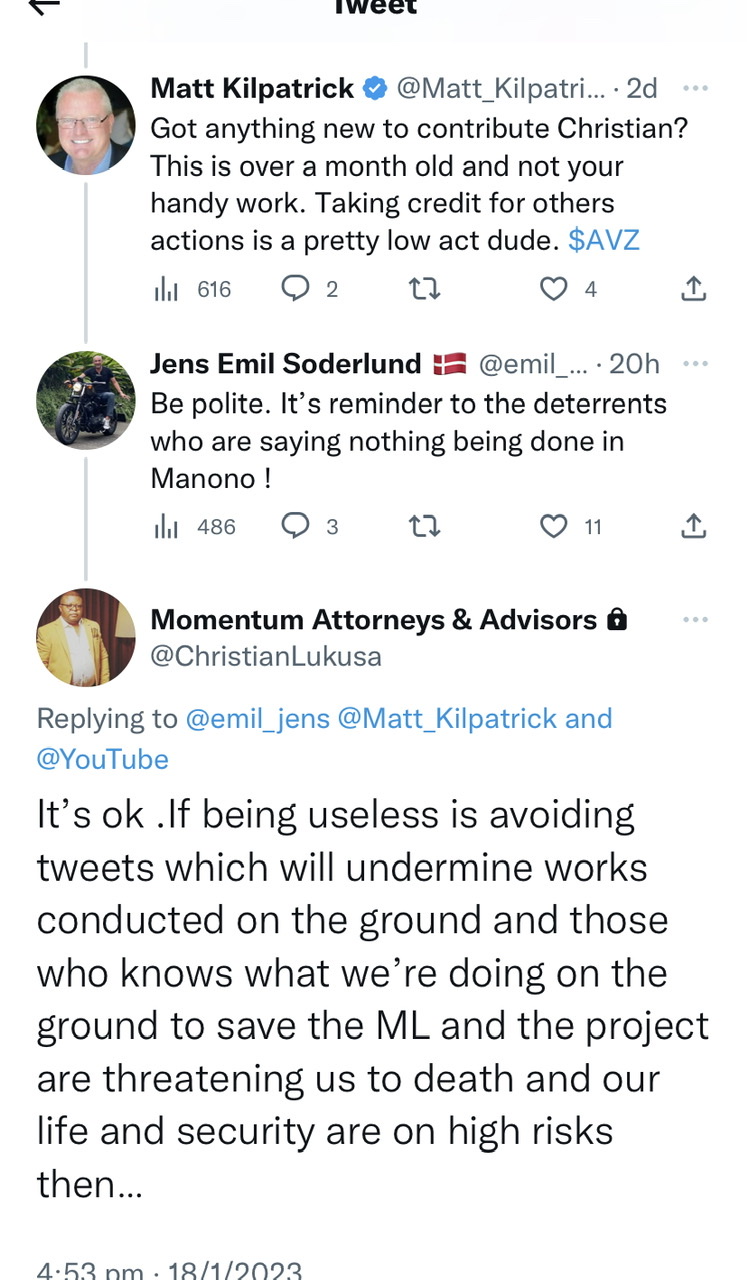
Task: Open more options for Matt Kilpatrick's tweet
Action: 694,88
